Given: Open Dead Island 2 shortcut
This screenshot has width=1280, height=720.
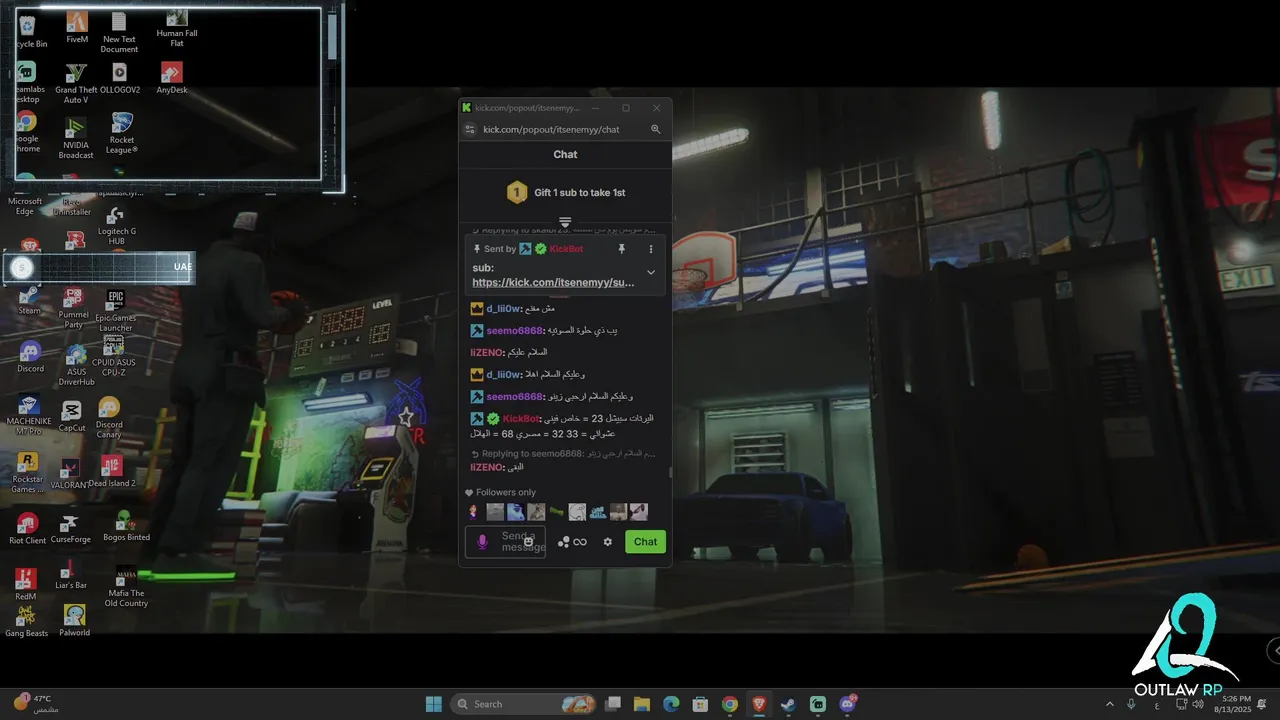Looking at the screenshot, I should click(x=112, y=472).
